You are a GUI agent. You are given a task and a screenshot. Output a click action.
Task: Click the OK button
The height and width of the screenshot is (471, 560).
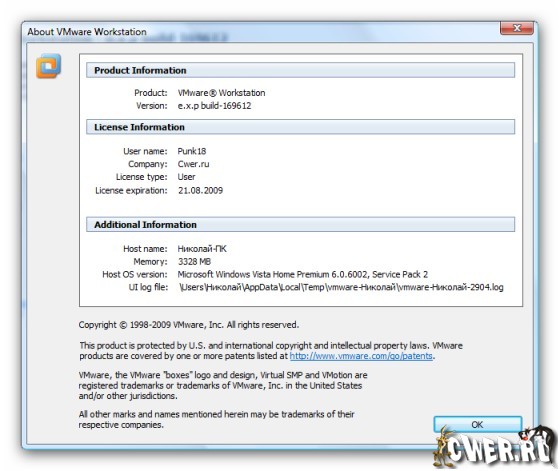478,425
